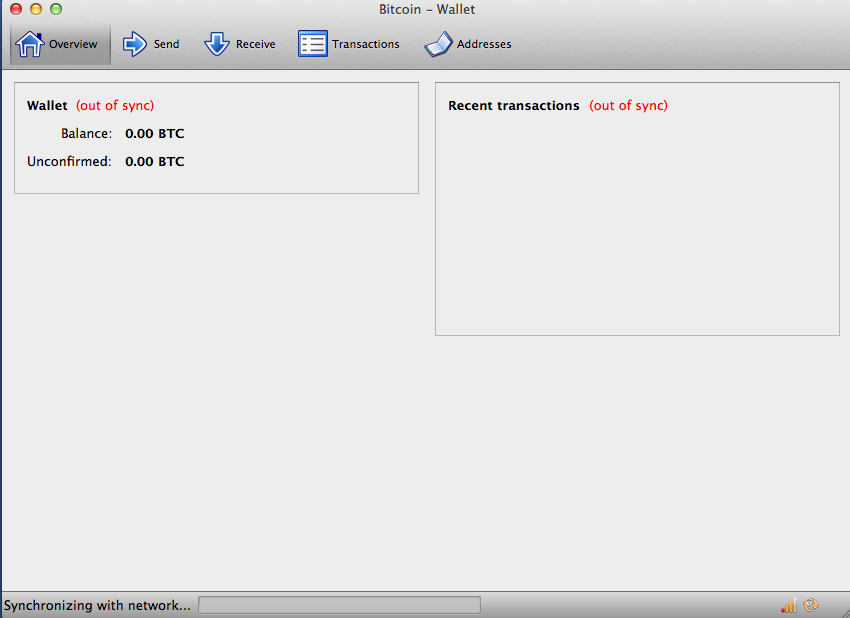Open the Send tab label
This screenshot has height=618, width=850.
pyautogui.click(x=166, y=44)
